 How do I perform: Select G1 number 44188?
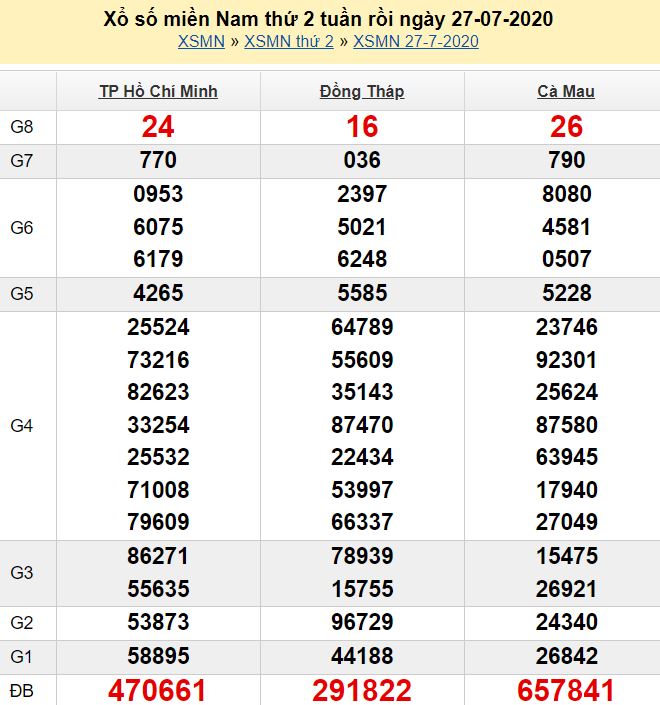[x=362, y=656]
